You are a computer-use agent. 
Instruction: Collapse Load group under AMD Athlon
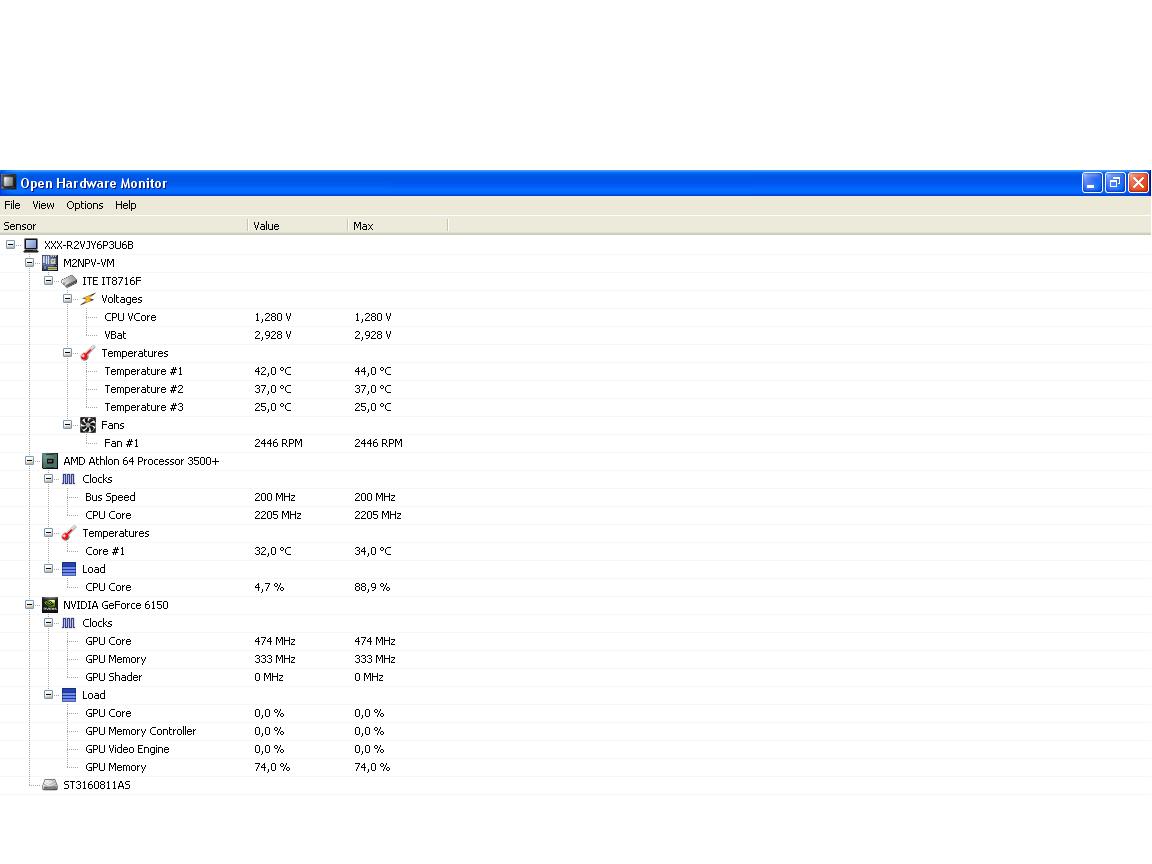coord(48,569)
